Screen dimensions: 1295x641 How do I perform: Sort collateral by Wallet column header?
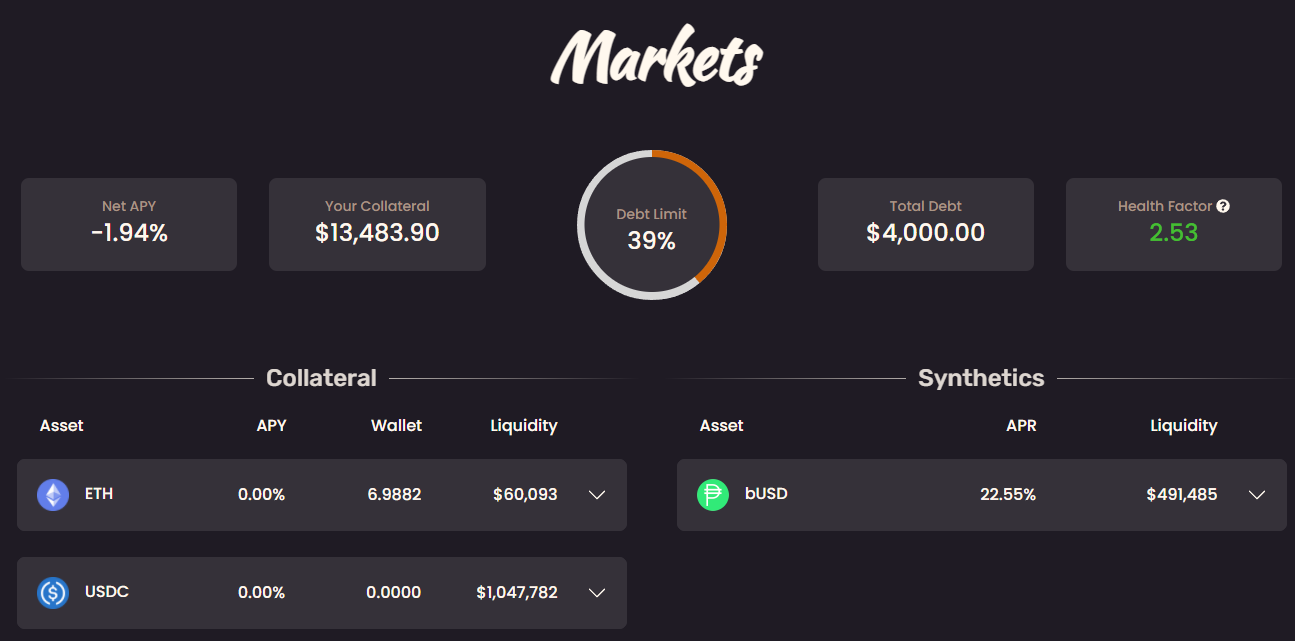[396, 425]
